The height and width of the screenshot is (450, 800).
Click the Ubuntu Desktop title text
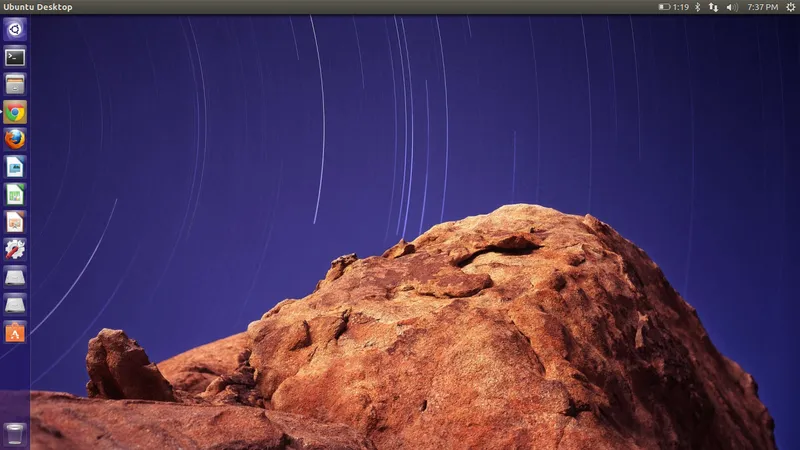point(38,7)
